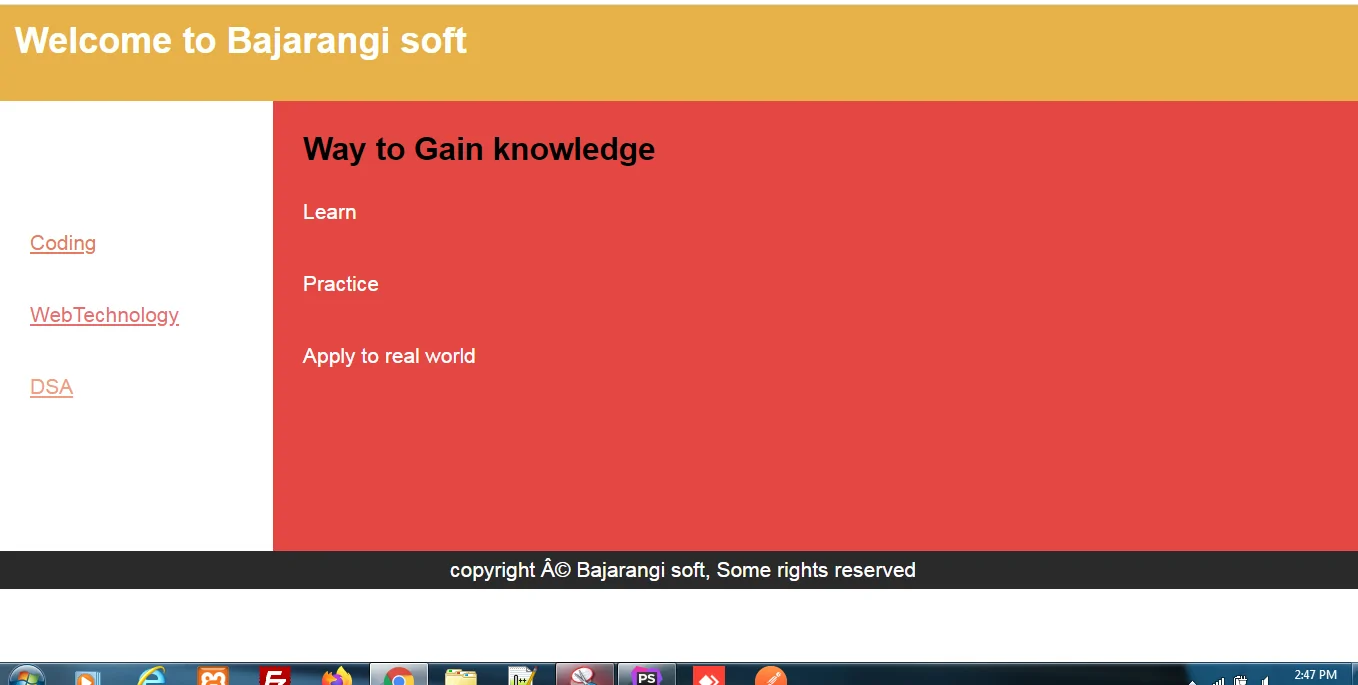Select the Practice text
Viewport: 1358px width, 685px height.
point(341,284)
